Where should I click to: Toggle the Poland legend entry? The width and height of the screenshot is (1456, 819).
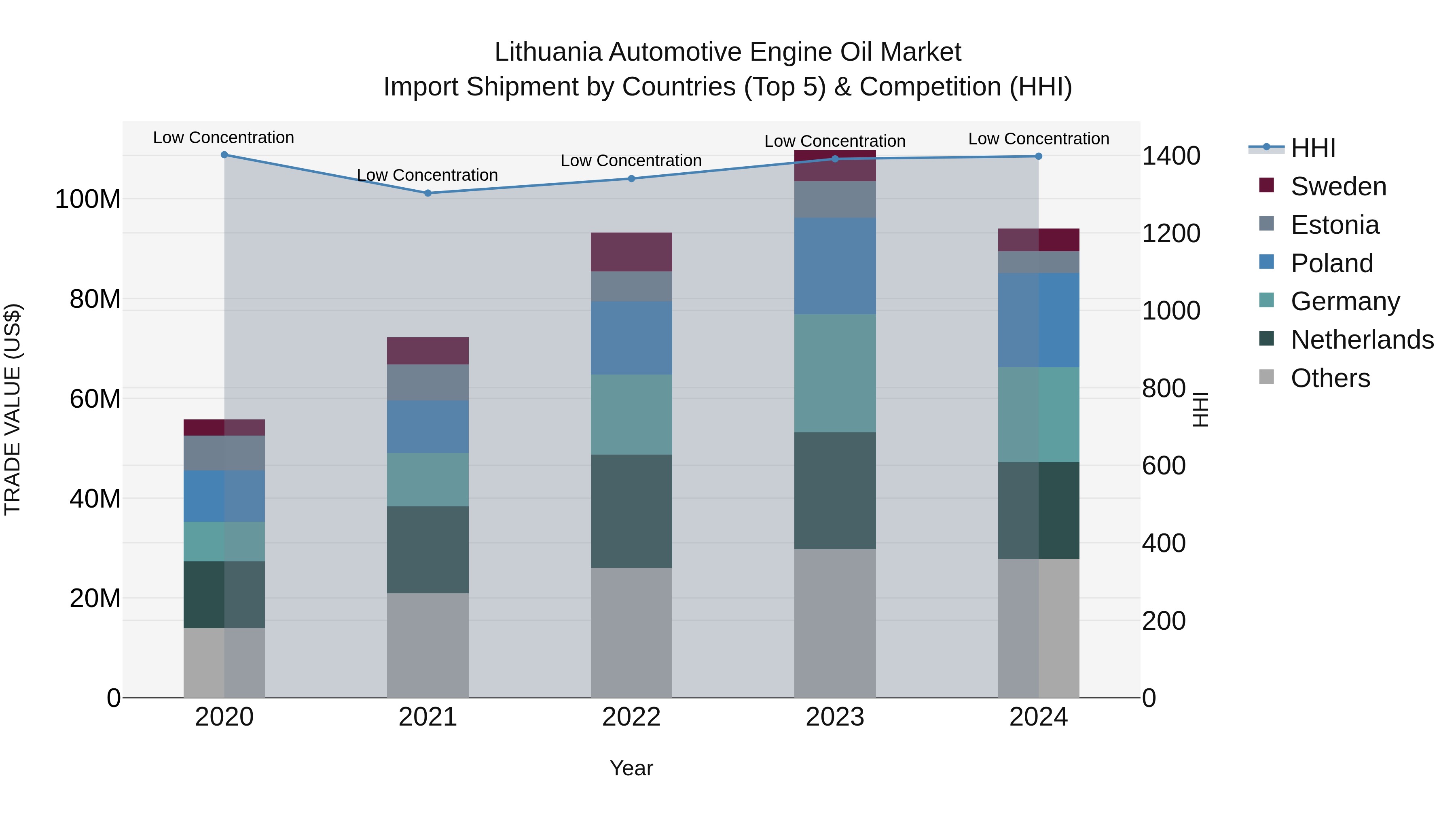1316,263
